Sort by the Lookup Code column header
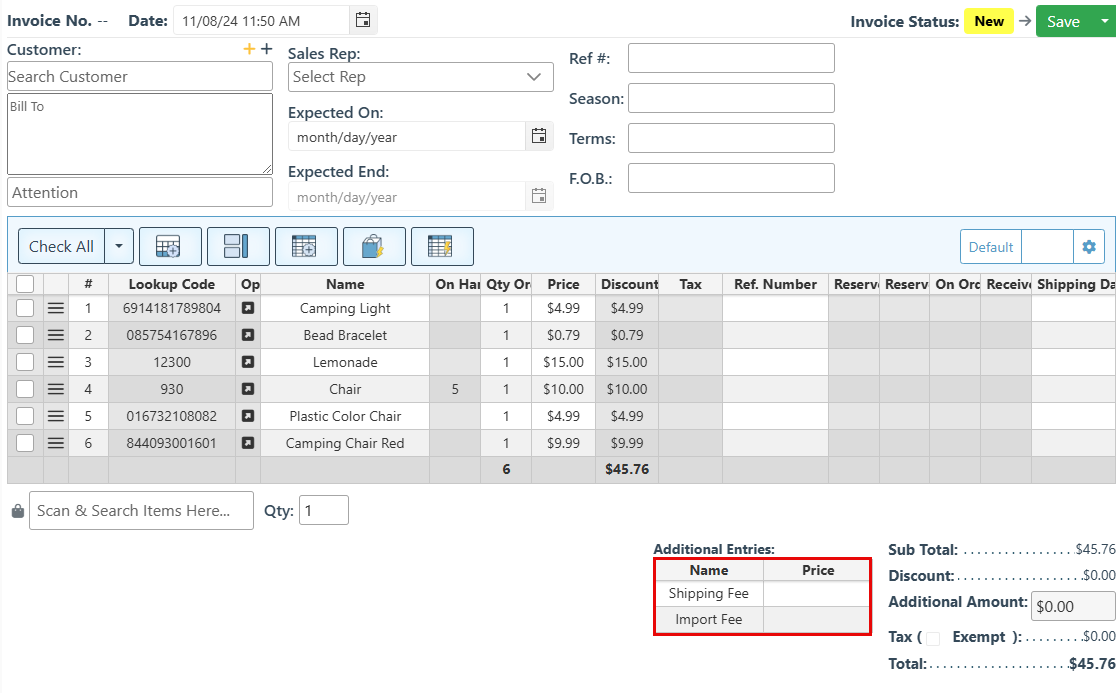 171,284
